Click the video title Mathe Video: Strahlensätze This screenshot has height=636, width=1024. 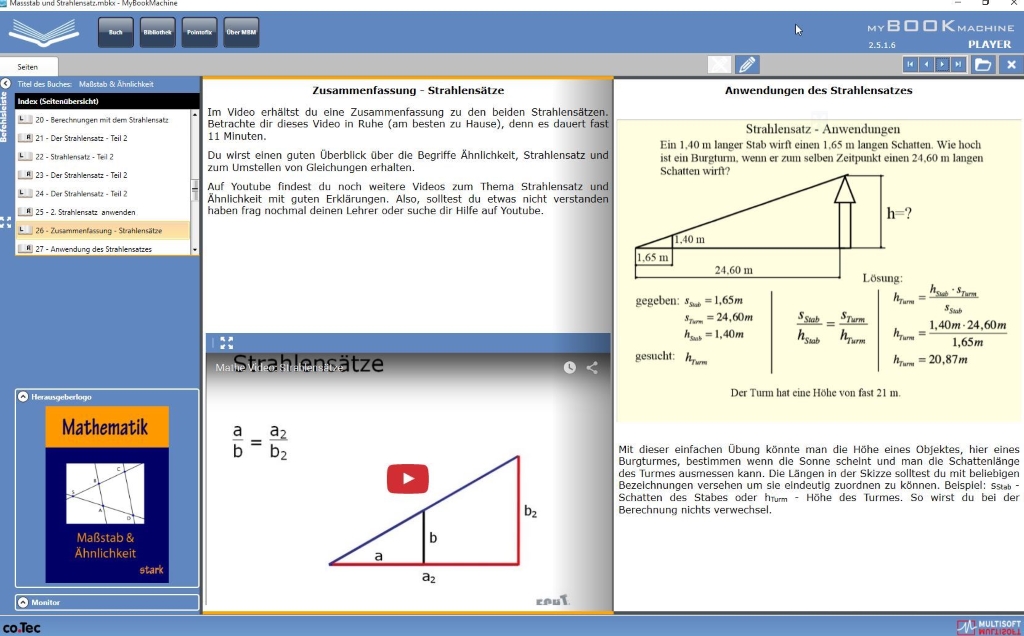[280, 368]
